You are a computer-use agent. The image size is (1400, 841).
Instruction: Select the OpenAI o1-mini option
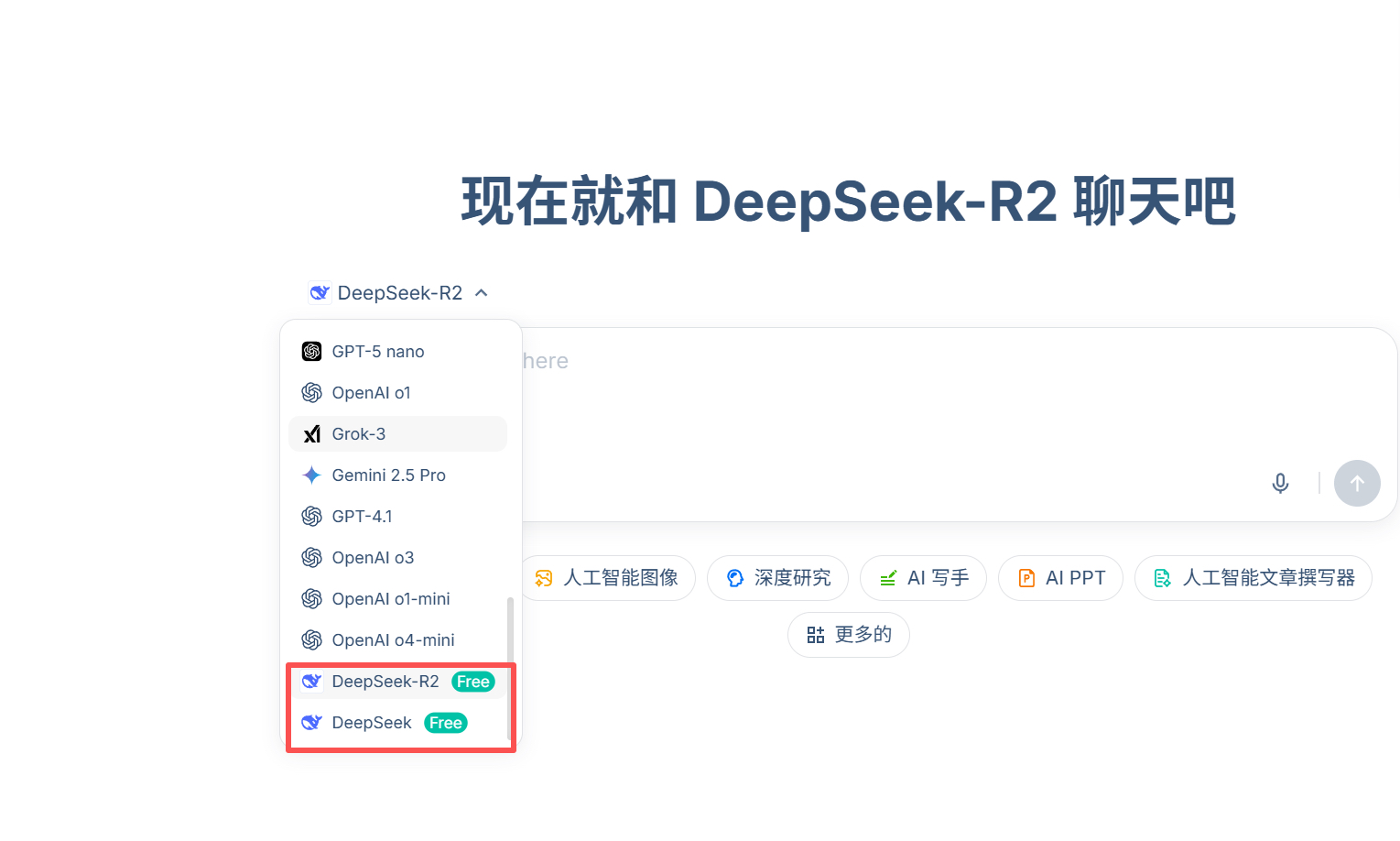(397, 599)
